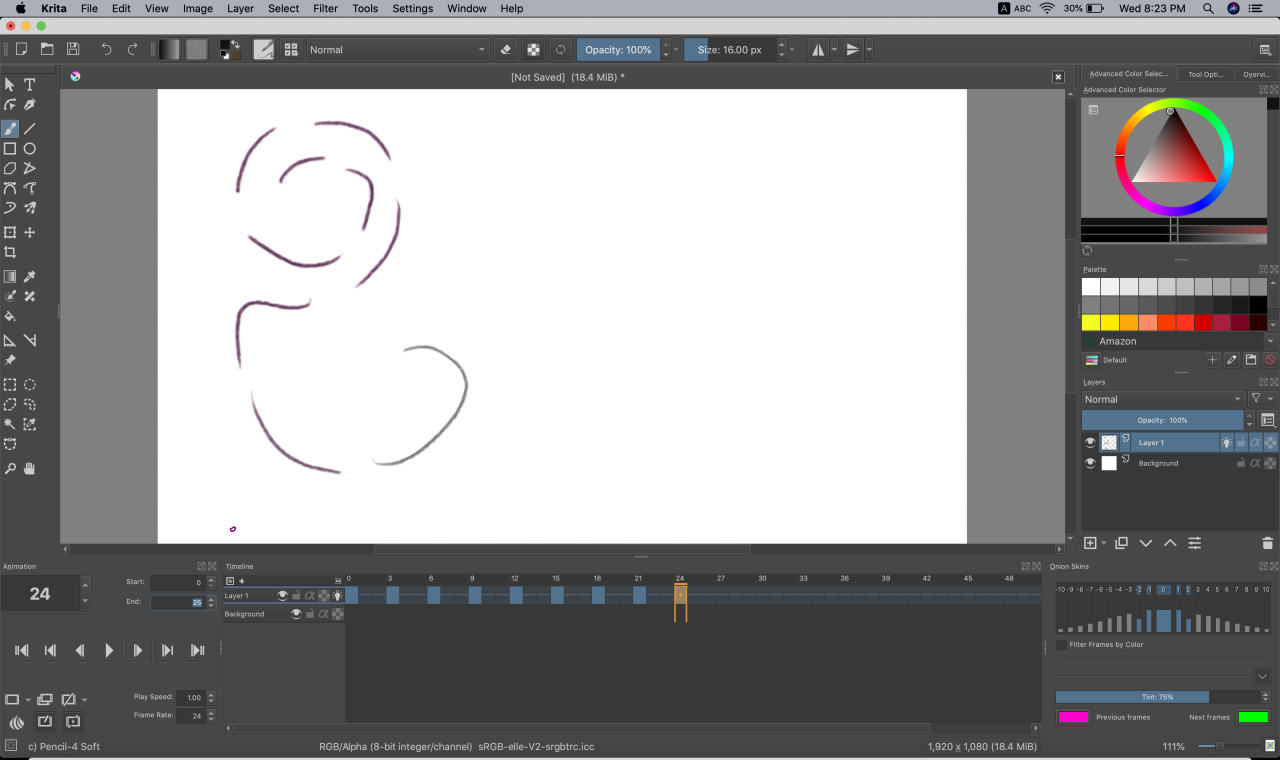Viewport: 1280px width, 760px height.
Task: Open the Filter menu
Action: click(x=325, y=8)
